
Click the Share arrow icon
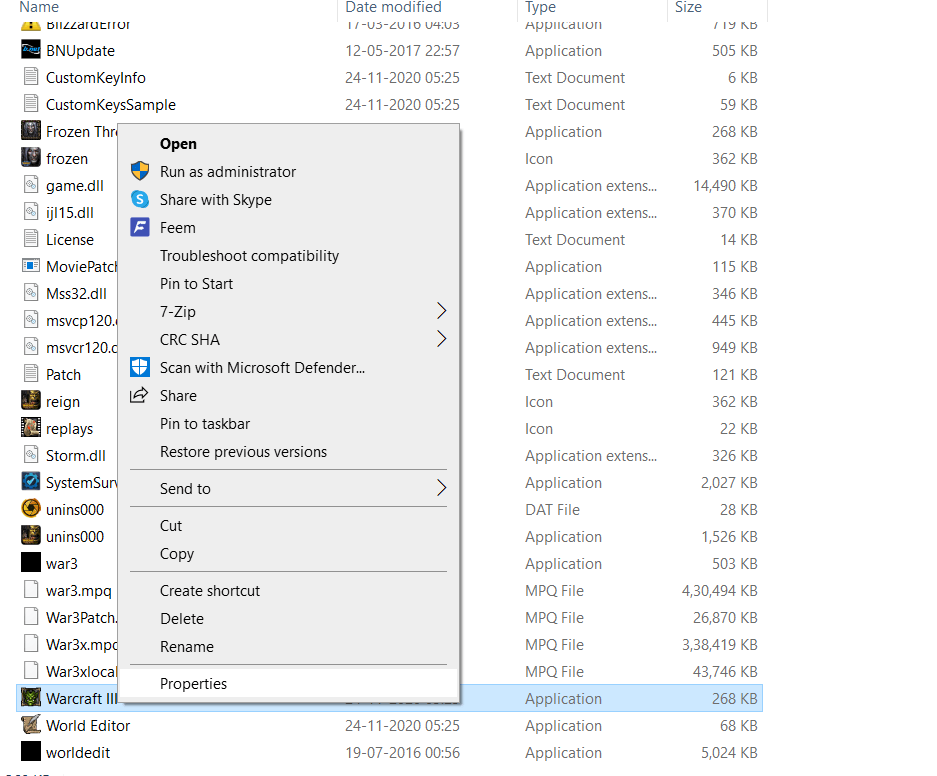tap(140, 396)
